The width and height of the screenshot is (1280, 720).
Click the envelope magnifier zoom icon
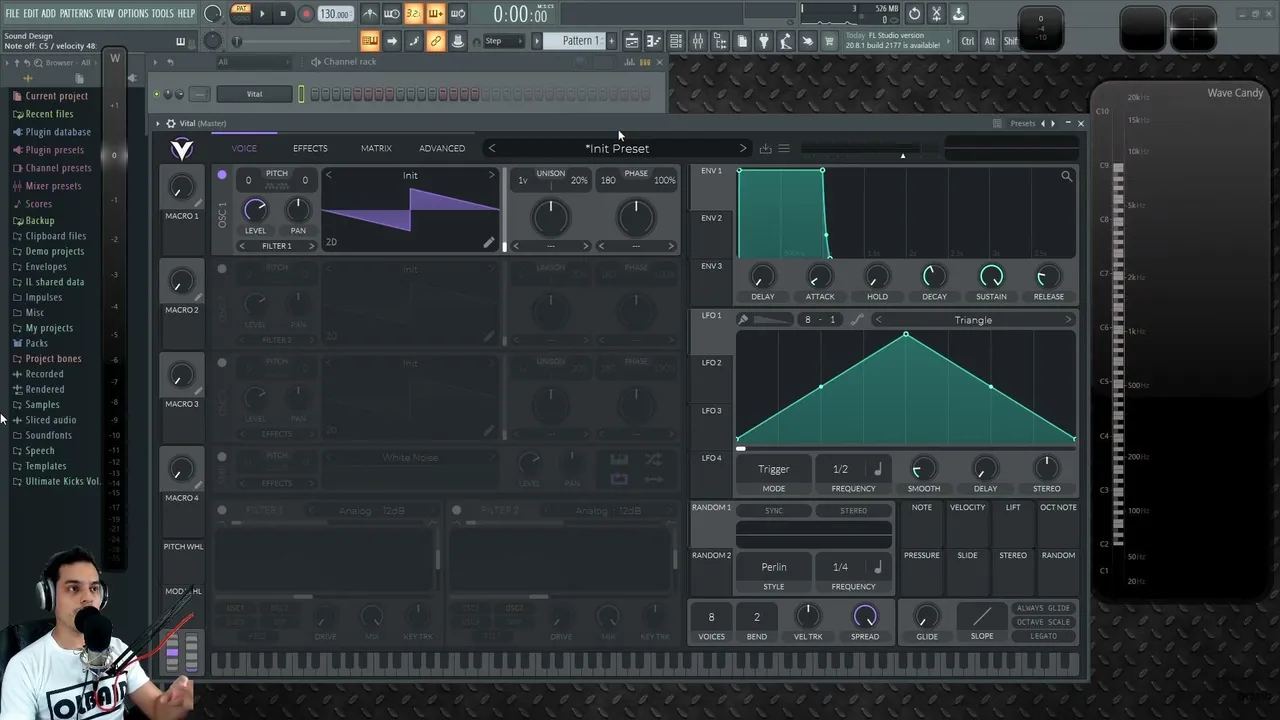click(1066, 177)
